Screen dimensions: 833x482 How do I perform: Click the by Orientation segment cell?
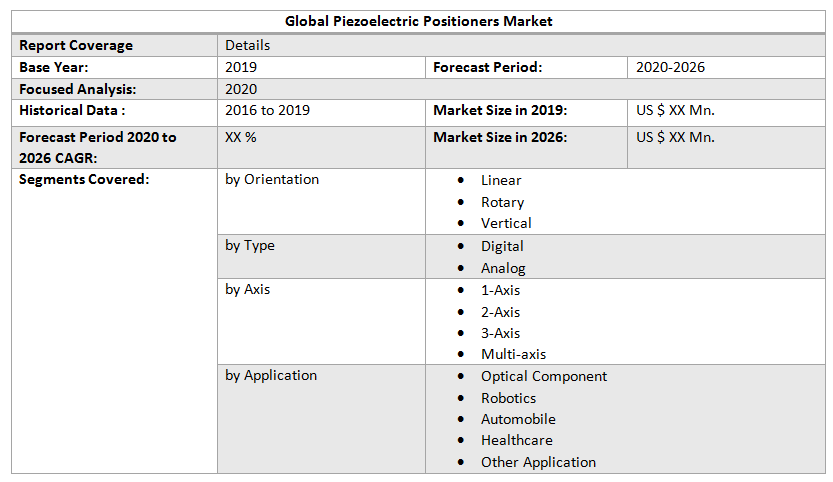272,180
